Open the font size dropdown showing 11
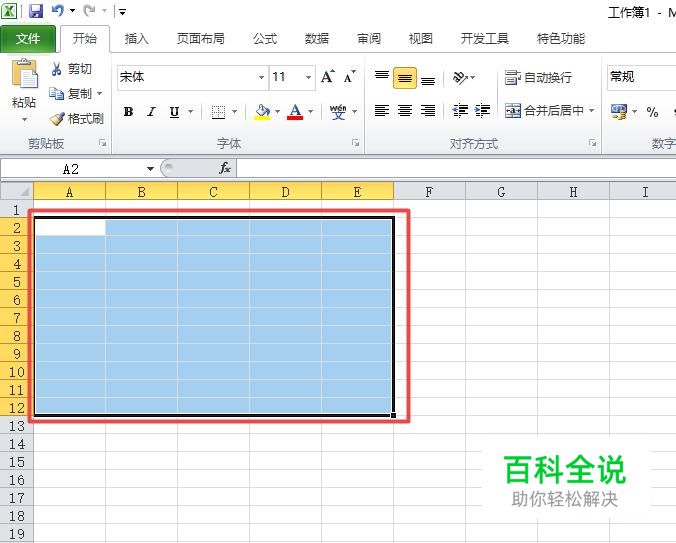The height and width of the screenshot is (543, 676). click(308, 78)
